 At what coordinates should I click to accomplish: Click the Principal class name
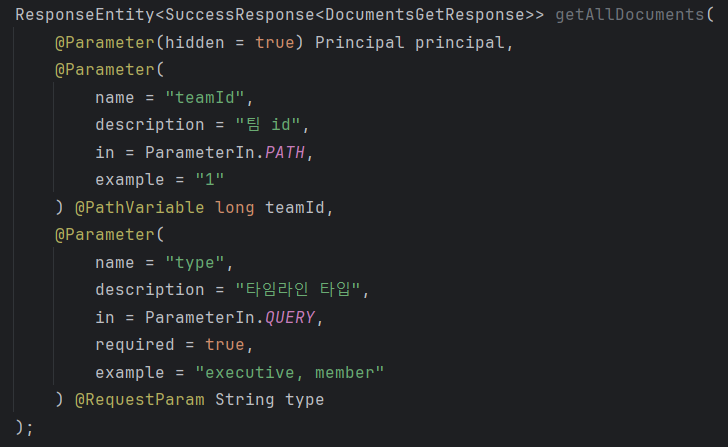pos(356,44)
